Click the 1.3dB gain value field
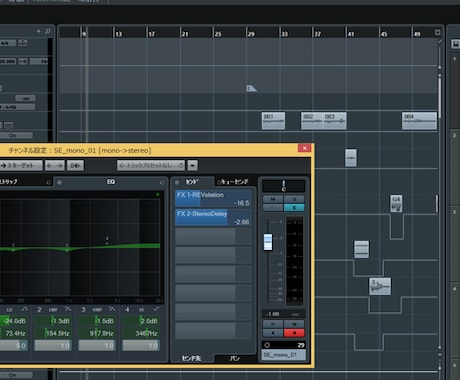Screen dimensions: 460x380 [53, 321]
